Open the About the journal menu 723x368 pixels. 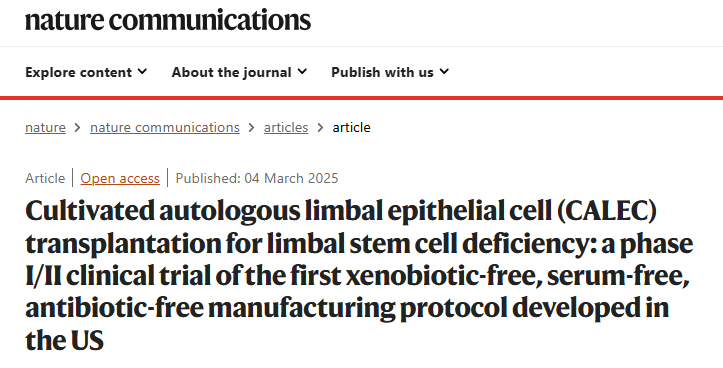click(239, 72)
